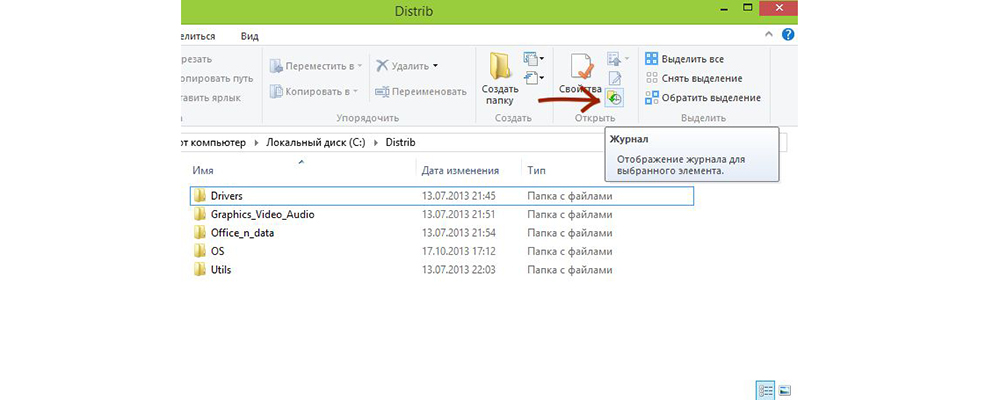This screenshot has height=400, width=1000.
Task: Switch to details view icon in status bar
Action: click(765, 389)
